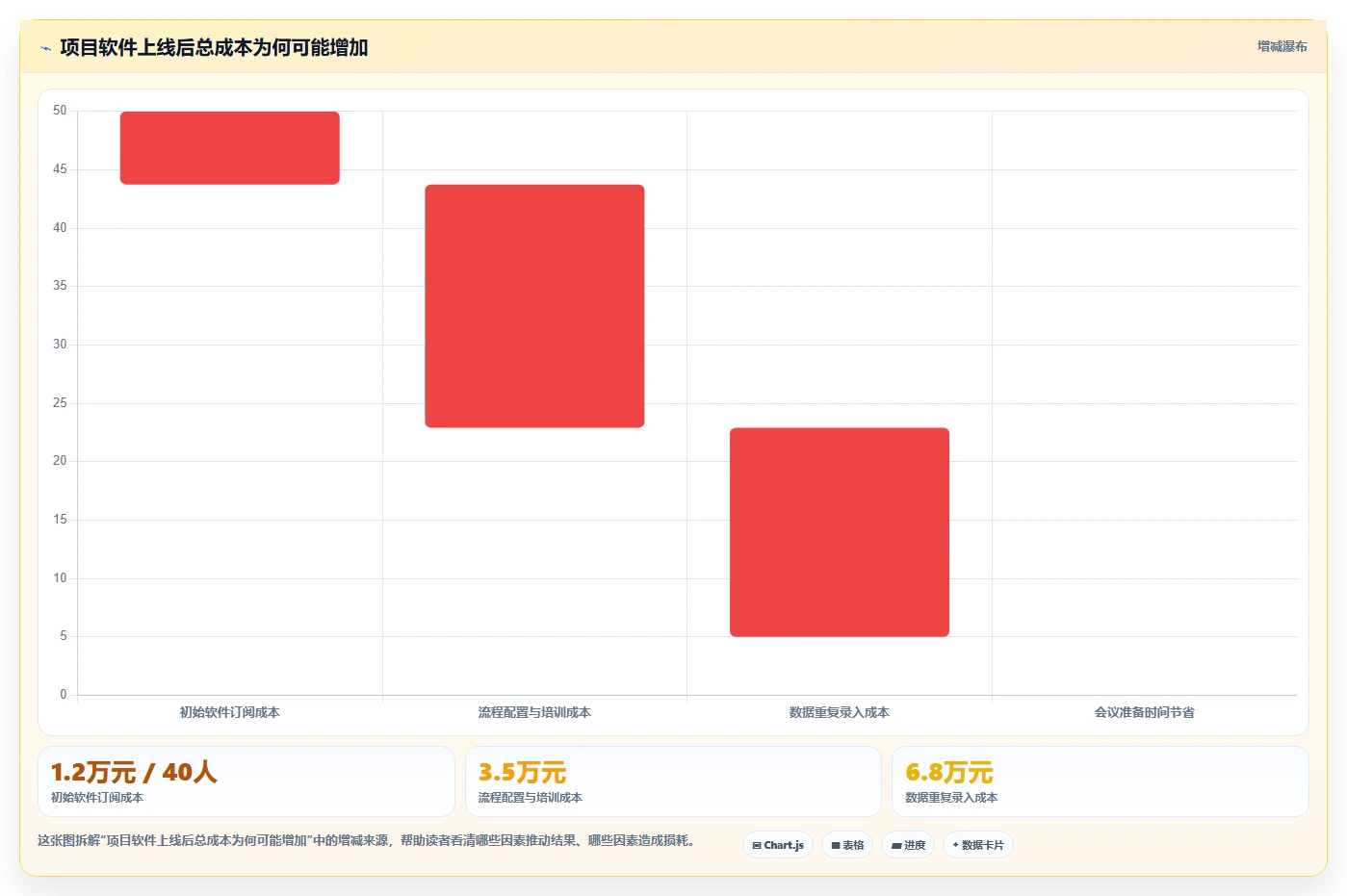Click the red bar for 流程配置与培训成本

pos(534,306)
